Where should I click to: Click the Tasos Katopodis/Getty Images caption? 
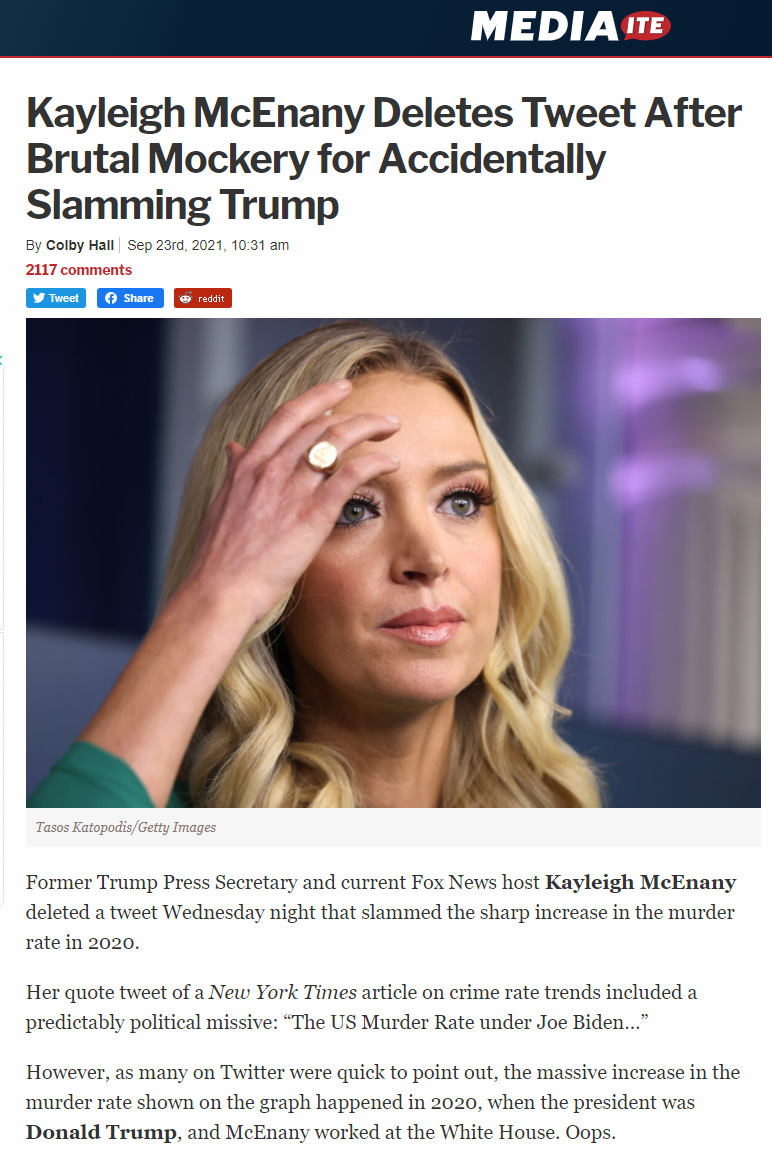pos(126,827)
